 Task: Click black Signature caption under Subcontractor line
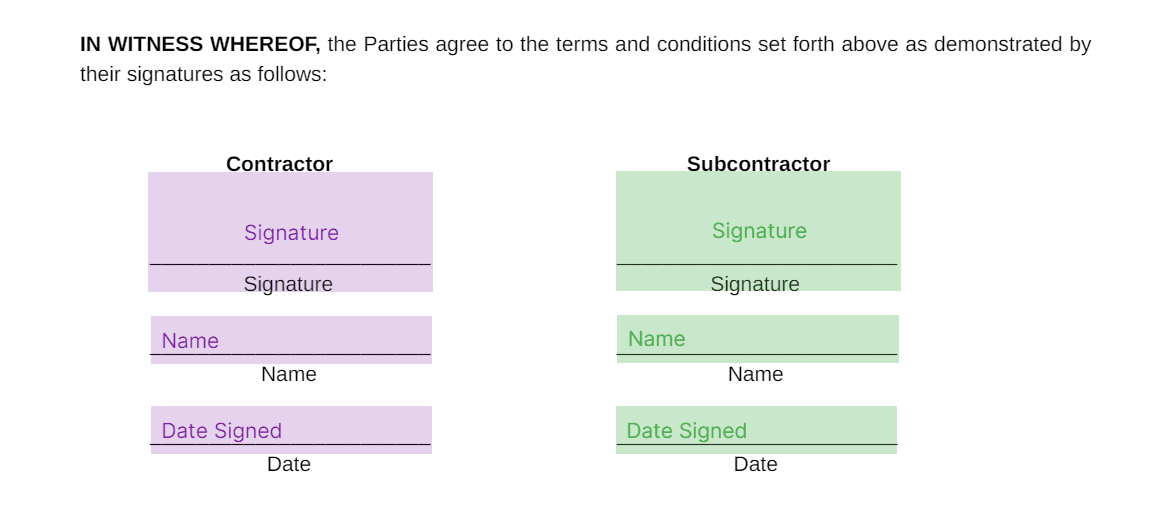tap(755, 284)
